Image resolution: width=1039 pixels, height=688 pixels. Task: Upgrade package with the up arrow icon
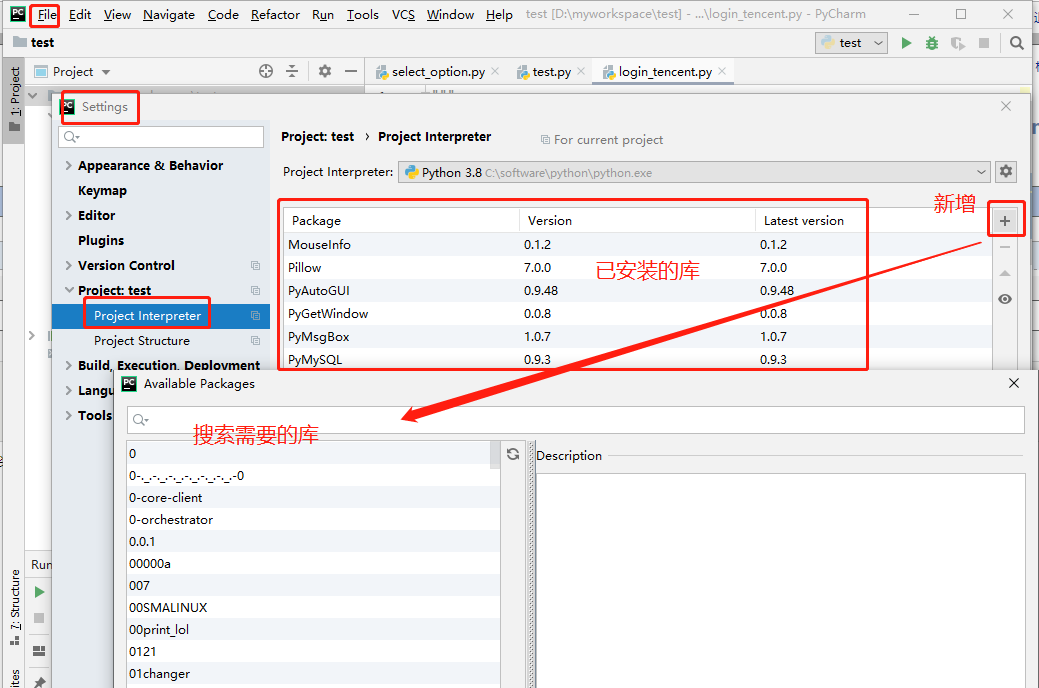[x=1005, y=273]
